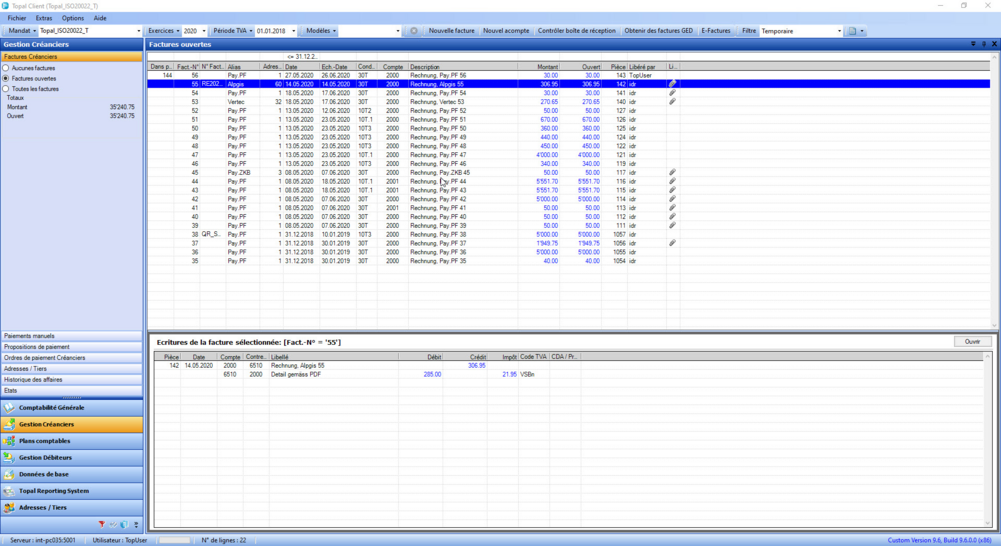The image size is (1001, 546).
Task: Click the invoice list vertical scrollbar
Action: coord(994,190)
